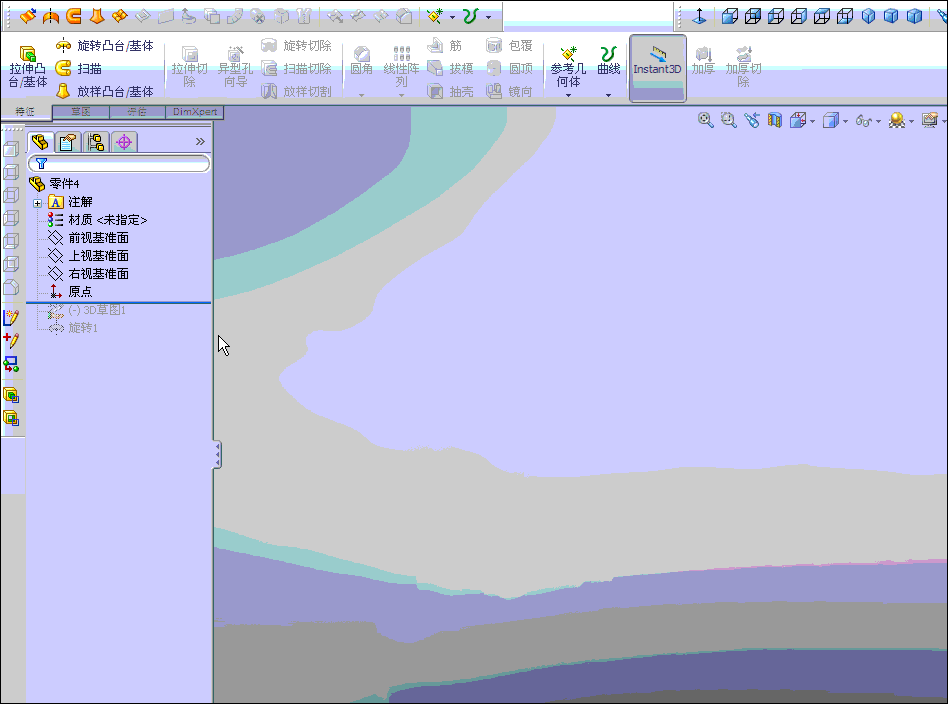The width and height of the screenshot is (948, 704).
Task: Click the Hide/Show Items glasses icon
Action: coord(863,121)
